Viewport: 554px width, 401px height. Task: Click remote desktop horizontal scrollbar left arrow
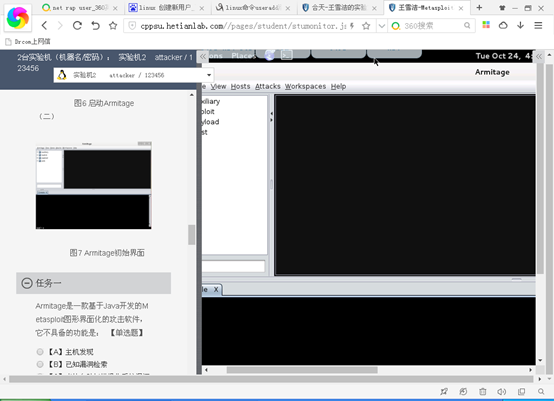click(206, 370)
